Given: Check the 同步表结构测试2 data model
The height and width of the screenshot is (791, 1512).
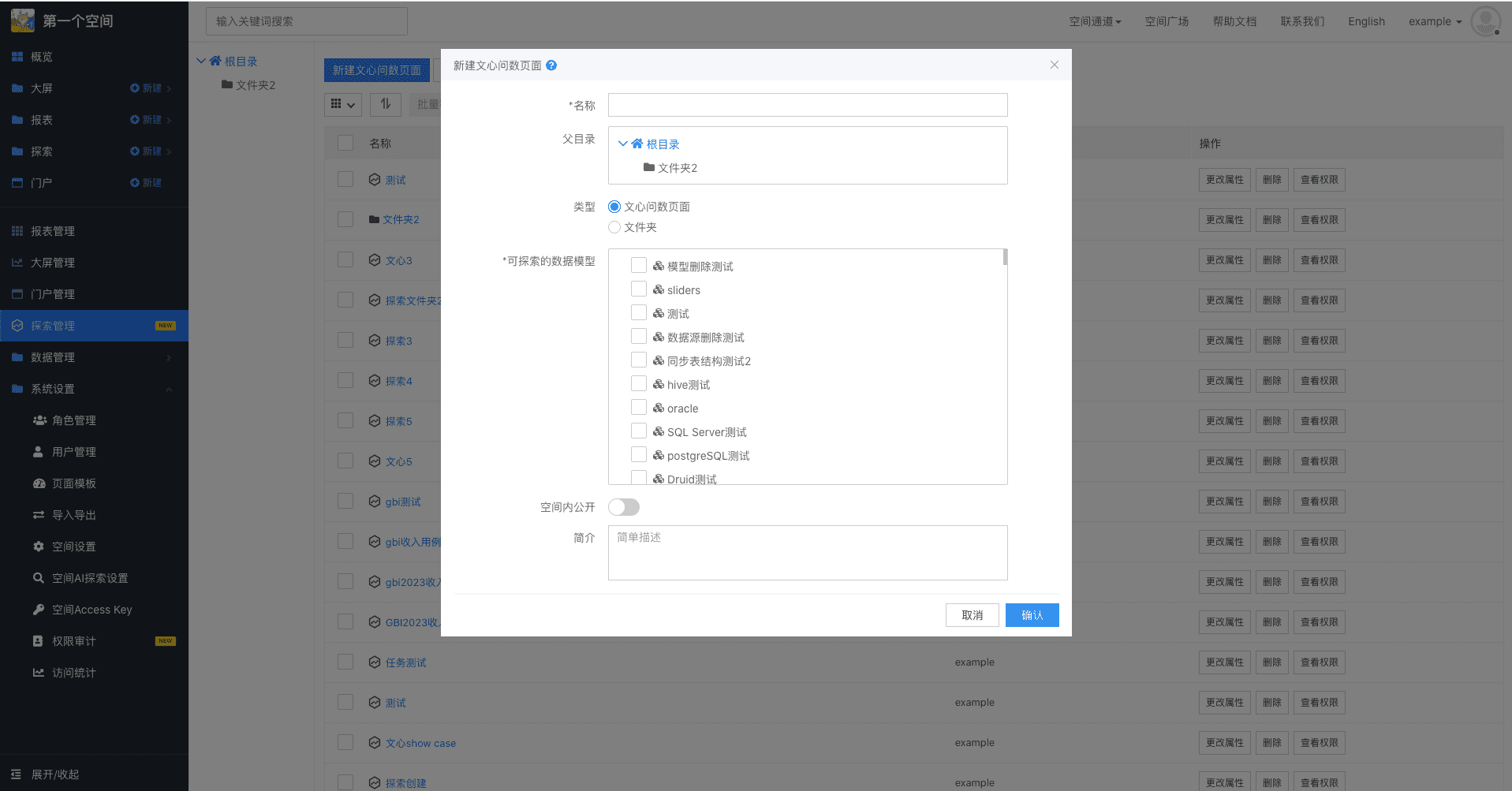Looking at the screenshot, I should (639, 360).
